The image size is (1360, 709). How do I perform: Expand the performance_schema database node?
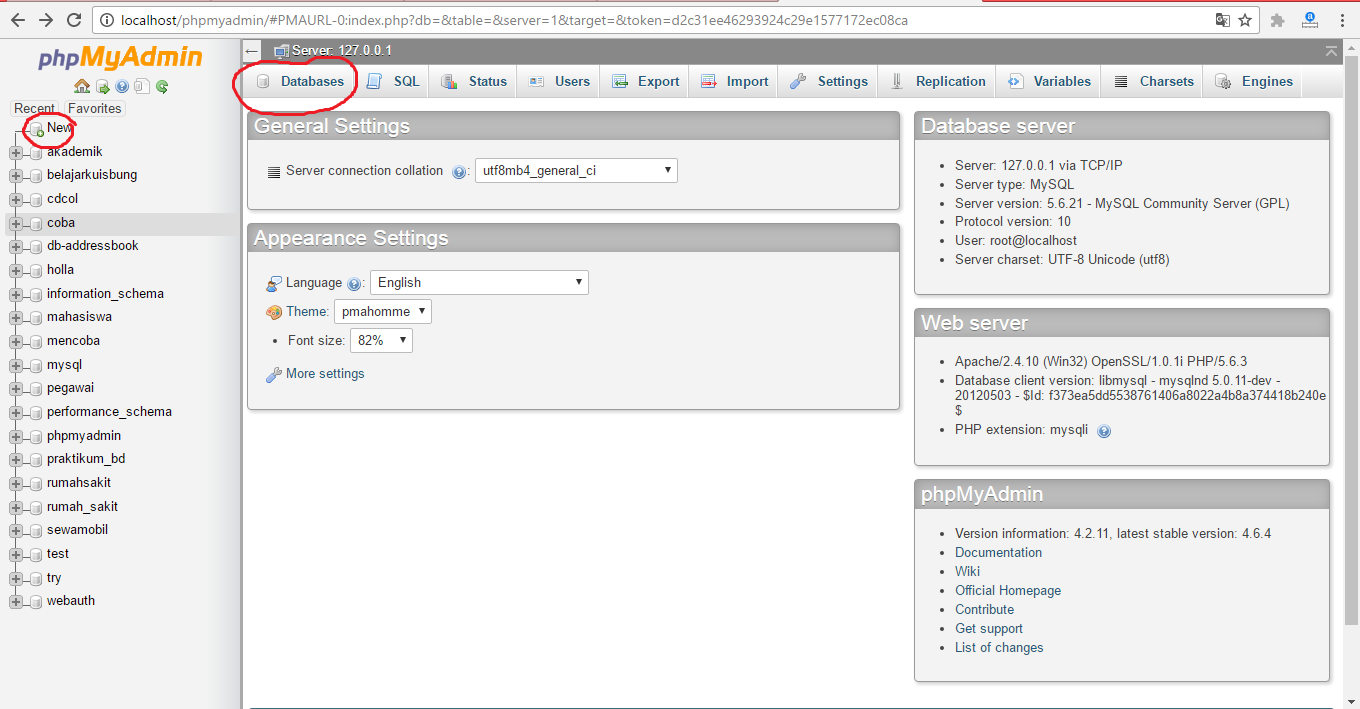click(15, 412)
